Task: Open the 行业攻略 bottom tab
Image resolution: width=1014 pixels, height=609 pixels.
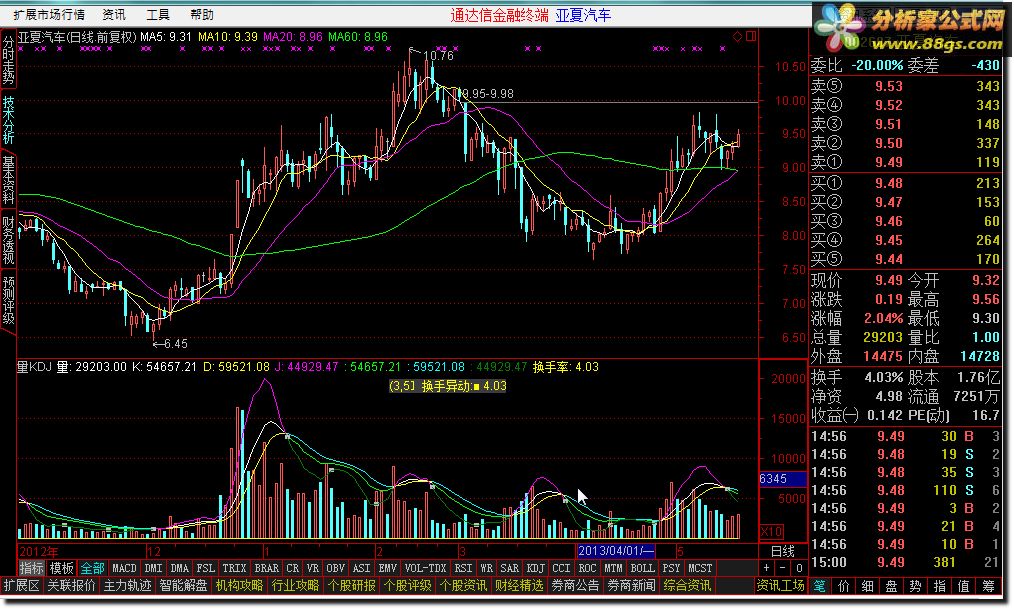Action: pos(296,586)
